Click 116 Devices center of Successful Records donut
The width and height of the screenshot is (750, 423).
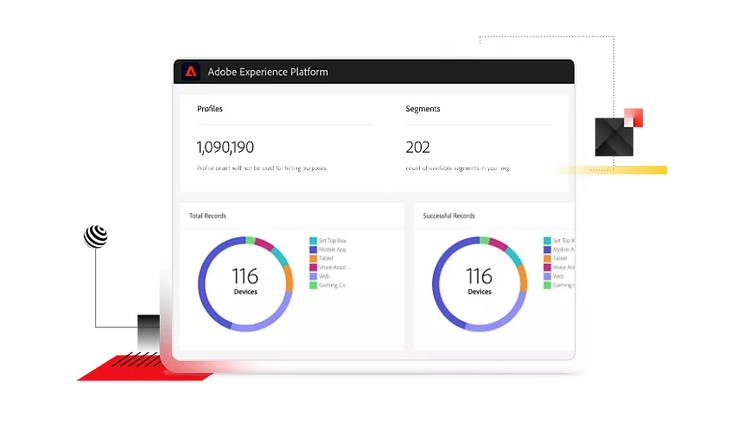click(479, 280)
